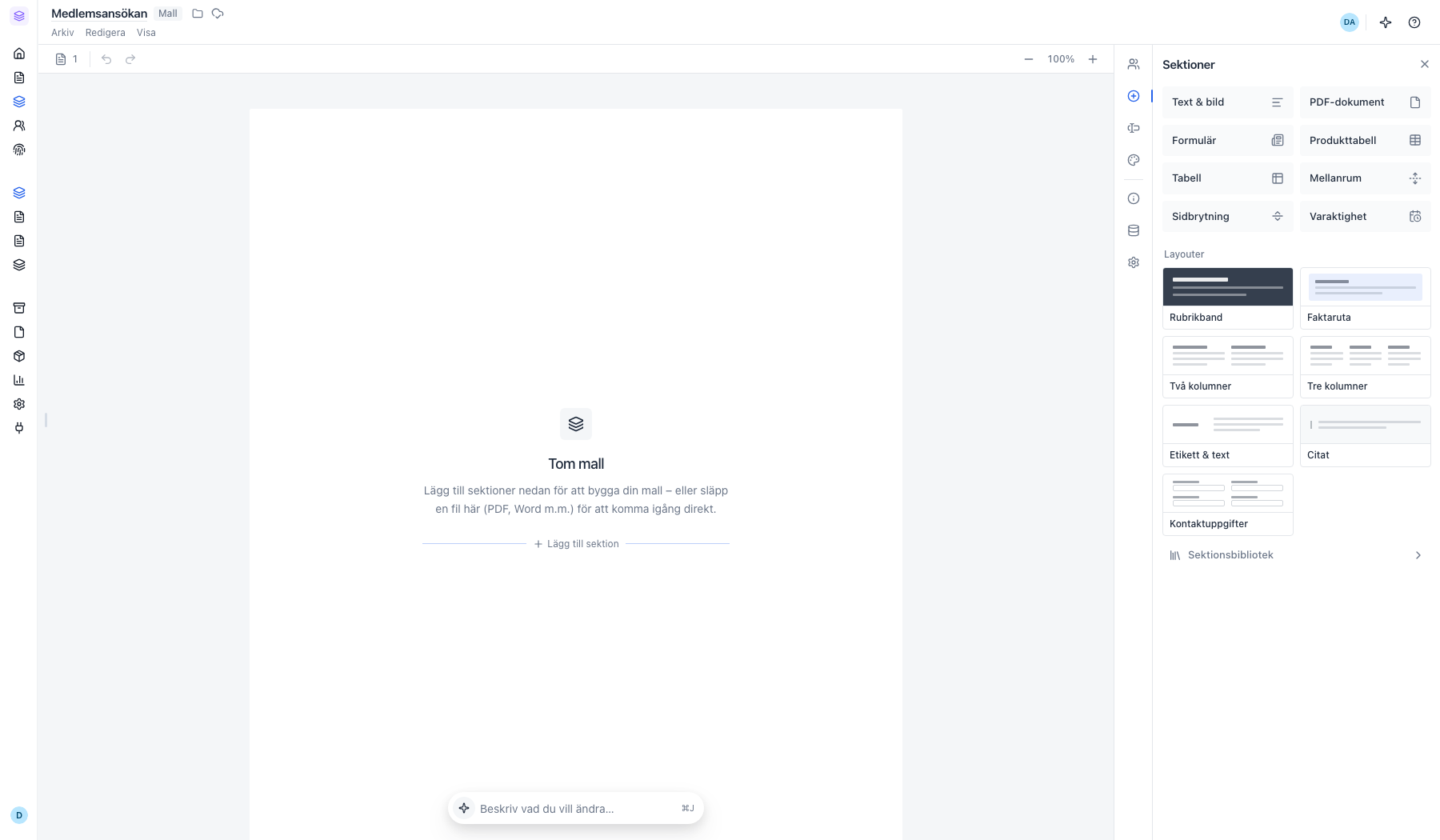Open the database icon in right rail
Screen dimensions: 1440x840
[1134, 230]
